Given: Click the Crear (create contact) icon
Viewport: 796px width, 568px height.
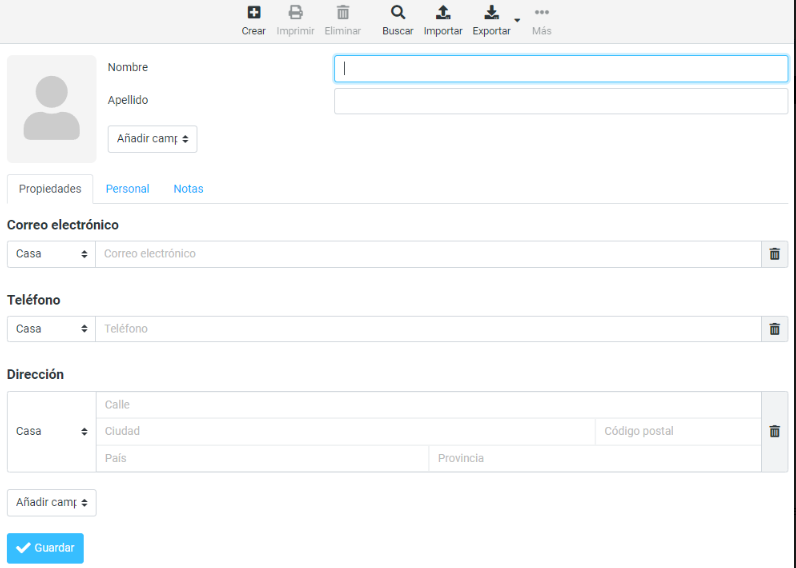Looking at the screenshot, I should [253, 12].
